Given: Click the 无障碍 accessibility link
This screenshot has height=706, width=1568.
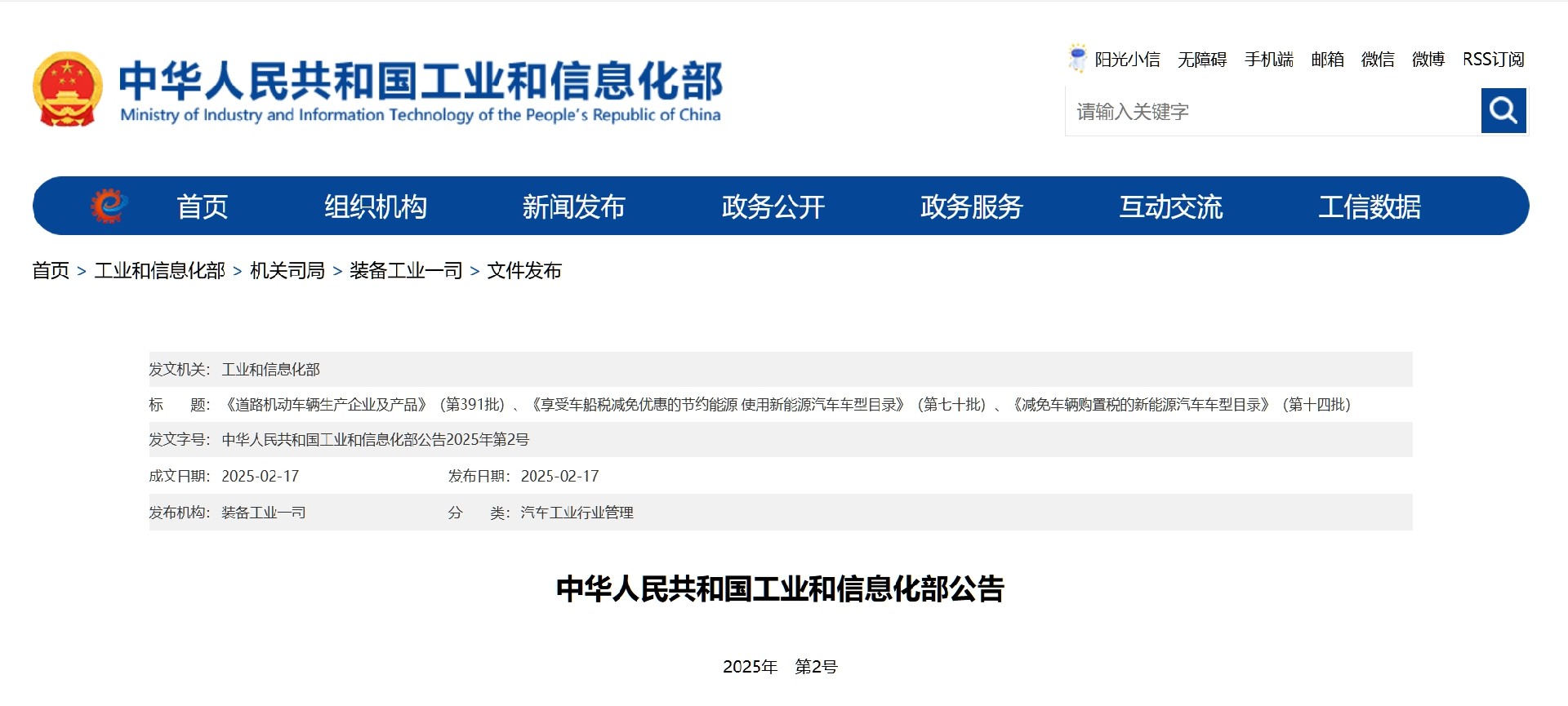Looking at the screenshot, I should pos(1201,60).
